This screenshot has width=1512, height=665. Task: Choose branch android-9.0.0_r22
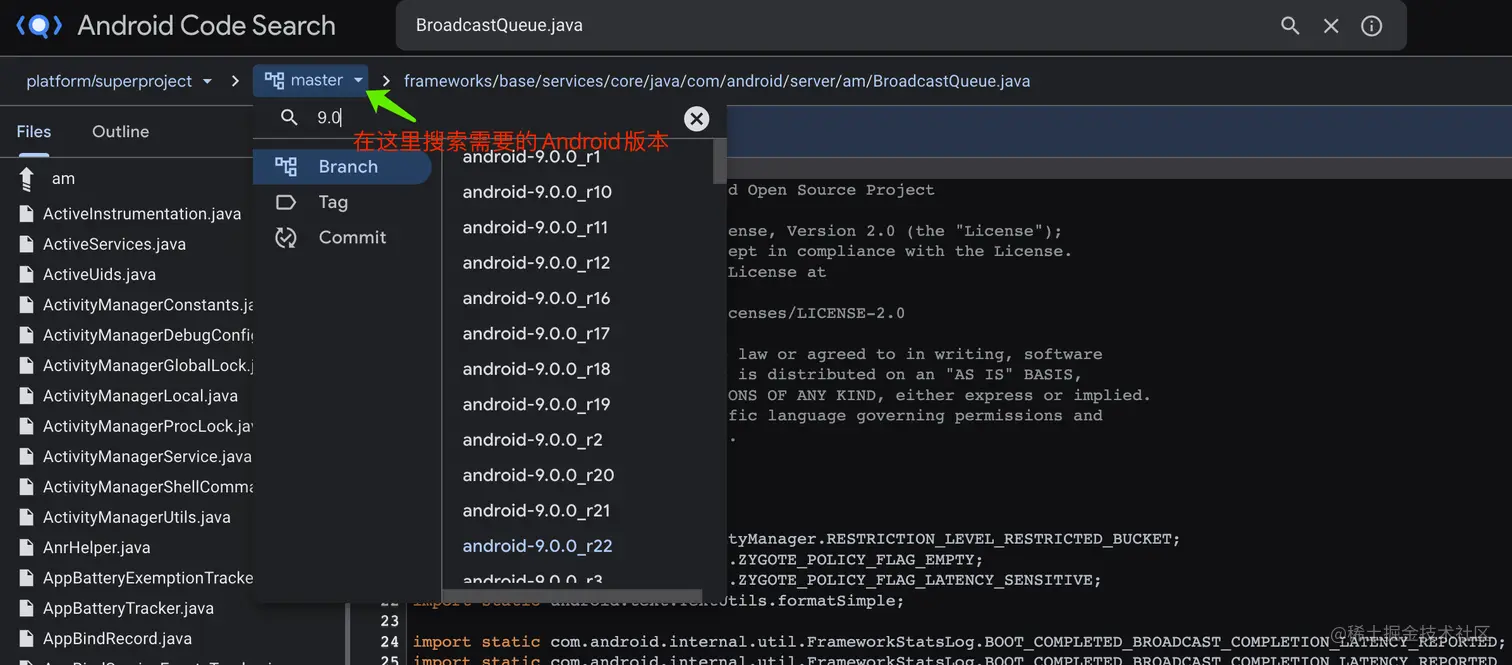[537, 546]
